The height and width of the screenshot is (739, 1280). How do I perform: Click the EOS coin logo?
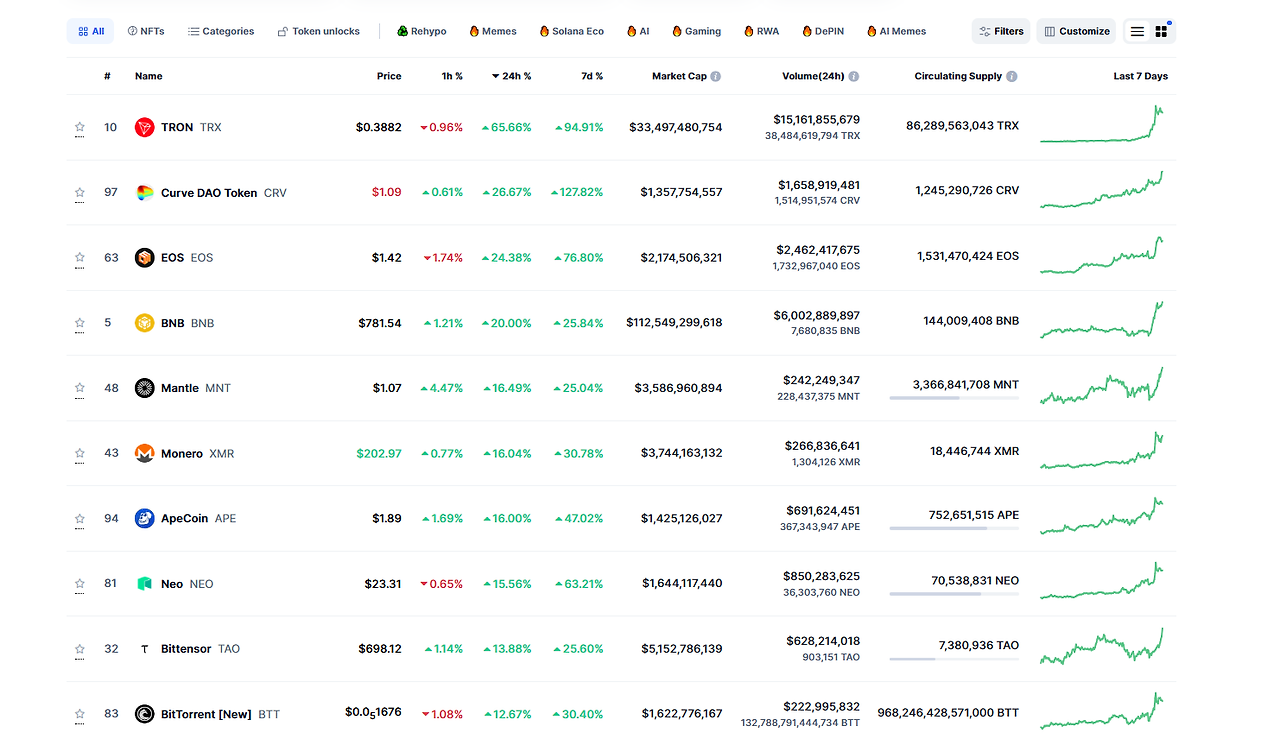click(x=144, y=258)
